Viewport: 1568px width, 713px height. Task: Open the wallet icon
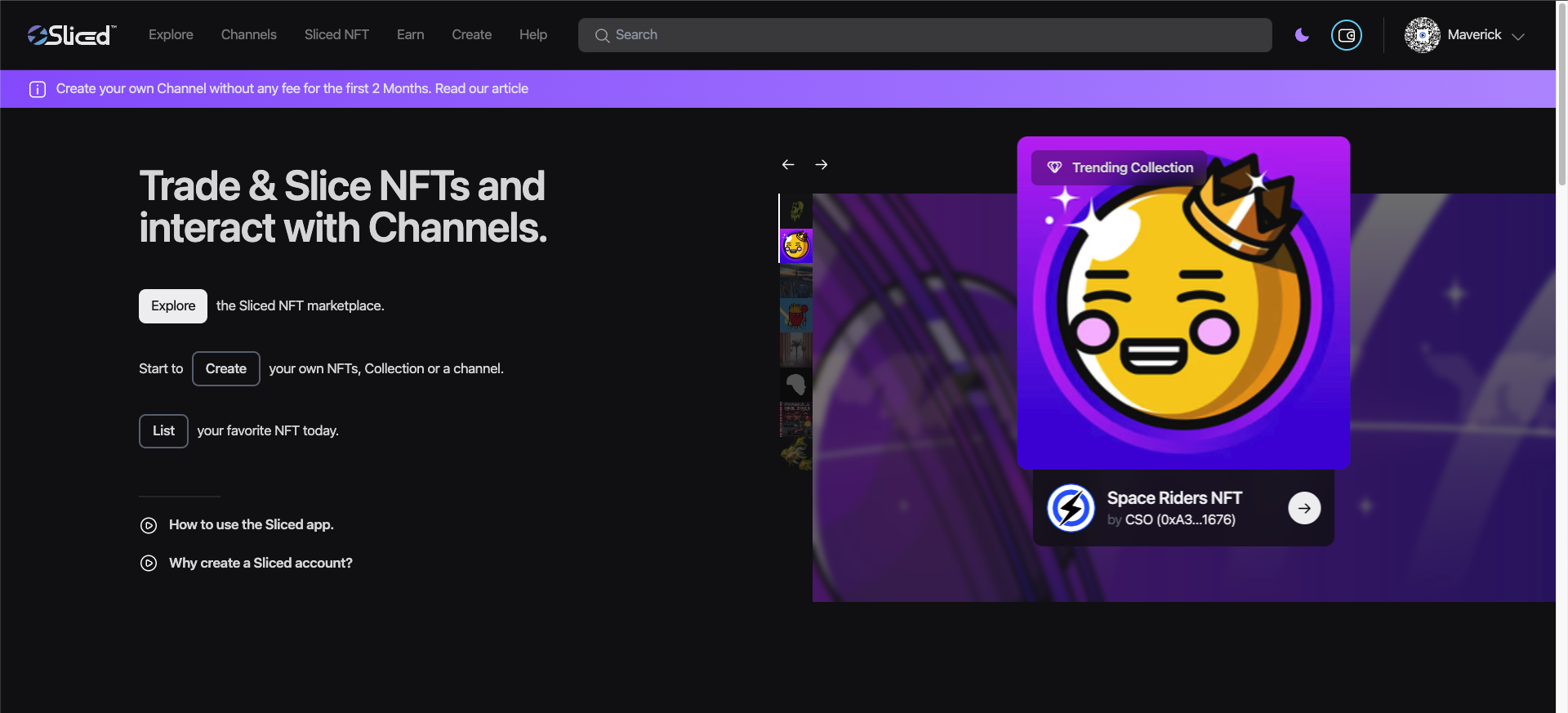coord(1346,35)
